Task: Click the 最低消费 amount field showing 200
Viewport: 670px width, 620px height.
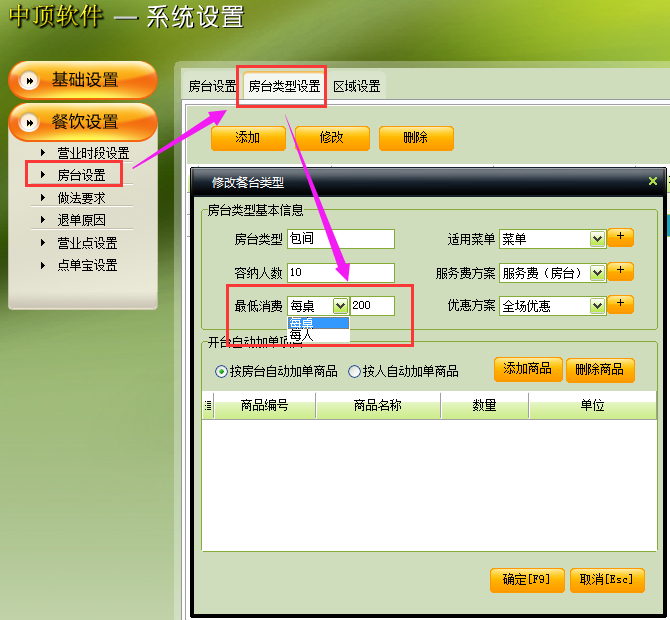Action: [x=372, y=306]
